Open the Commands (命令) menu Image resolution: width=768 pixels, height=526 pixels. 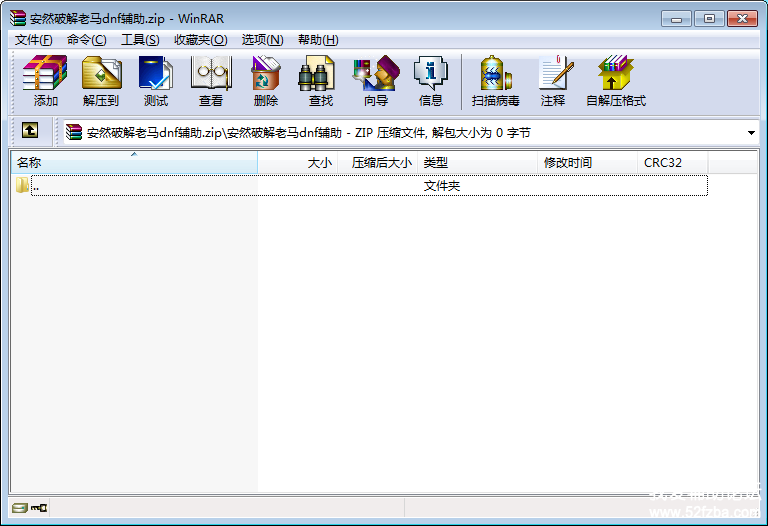coord(87,40)
